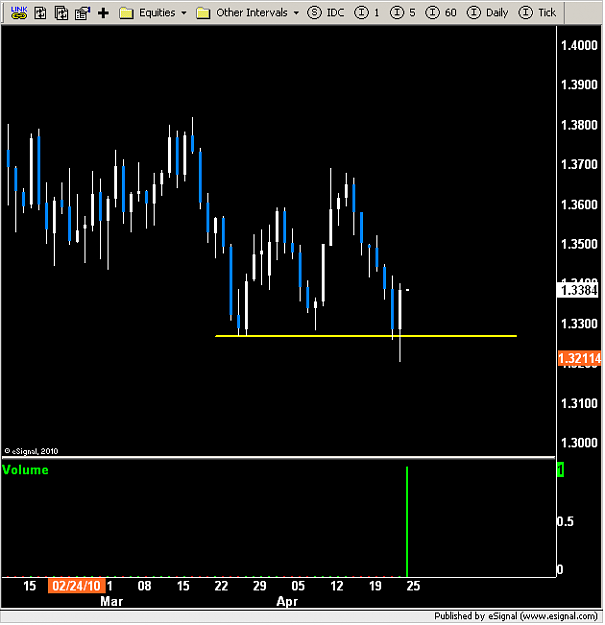Image resolution: width=605 pixels, height=625 pixels.
Task: Click the 1.3000 price axis label
Action: pos(579,443)
